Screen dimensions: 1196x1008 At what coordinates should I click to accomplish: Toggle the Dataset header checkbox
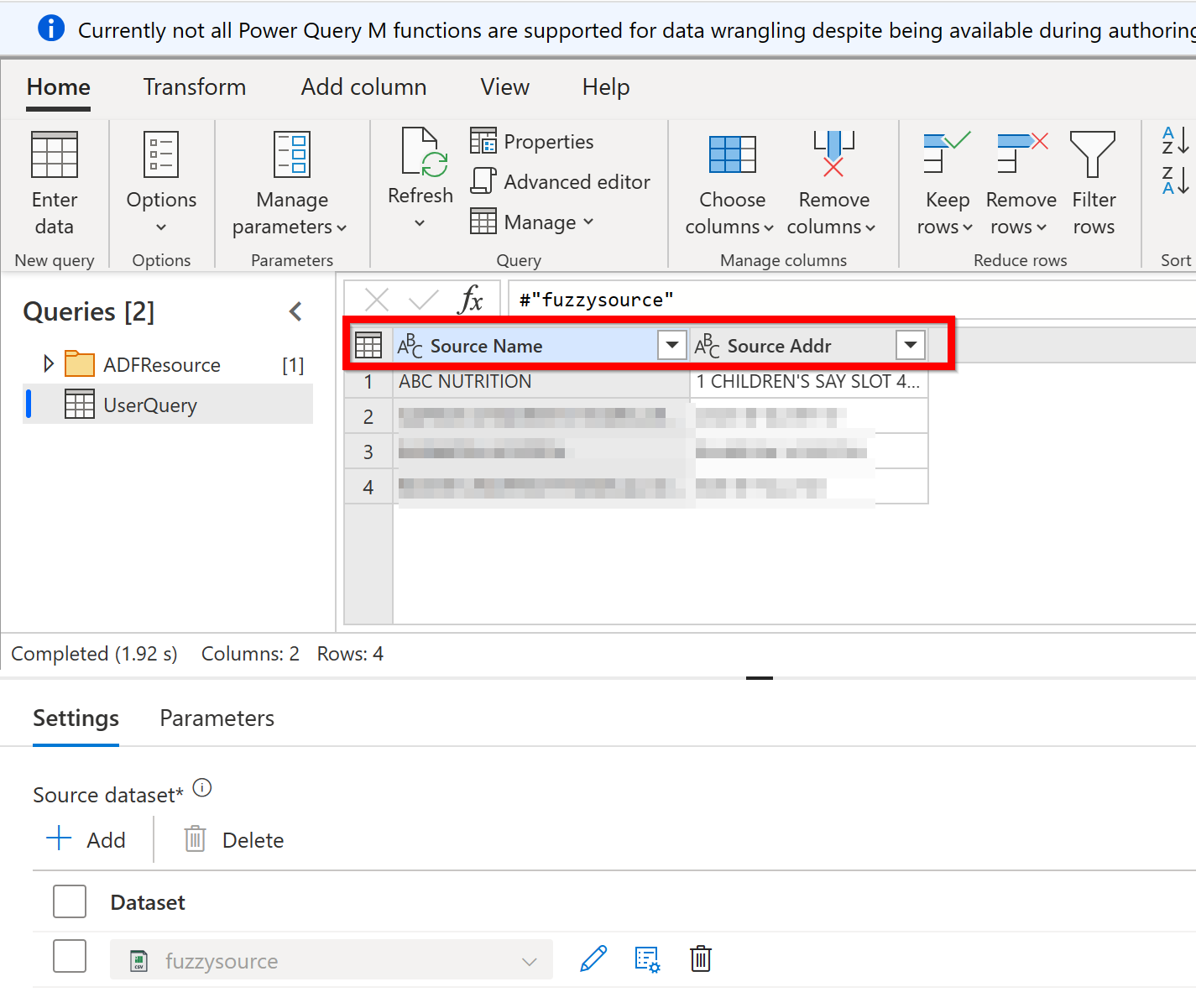70,901
